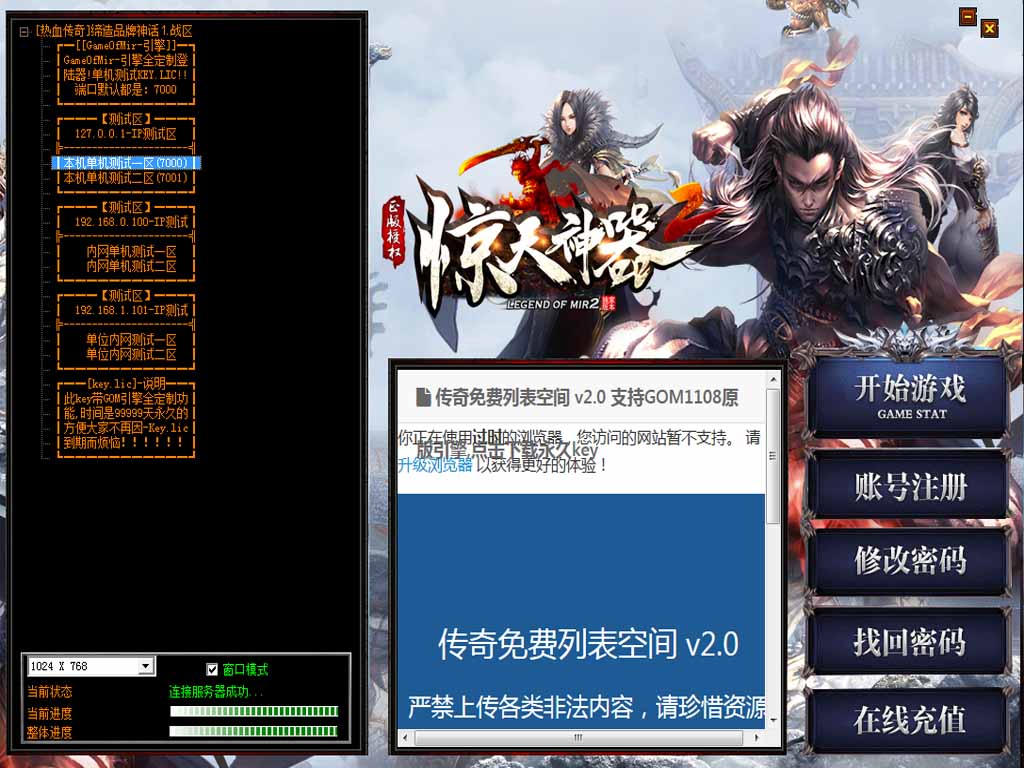Screen dimensions: 1024x768
Task: Collapse the [热血传奇] server tree root node
Action: (24, 31)
